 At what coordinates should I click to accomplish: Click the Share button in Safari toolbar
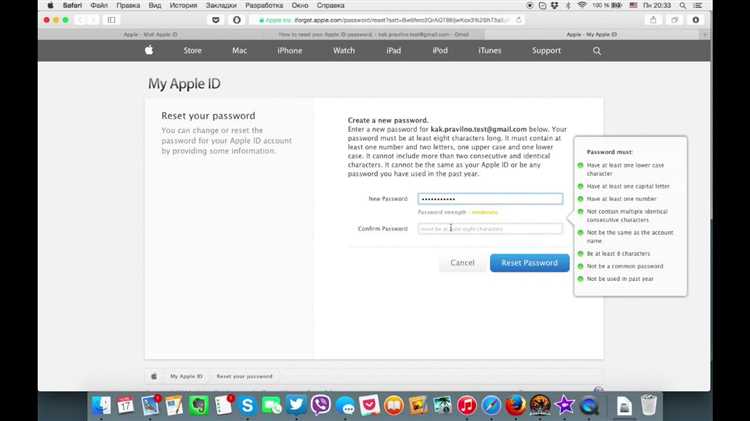click(x=653, y=20)
